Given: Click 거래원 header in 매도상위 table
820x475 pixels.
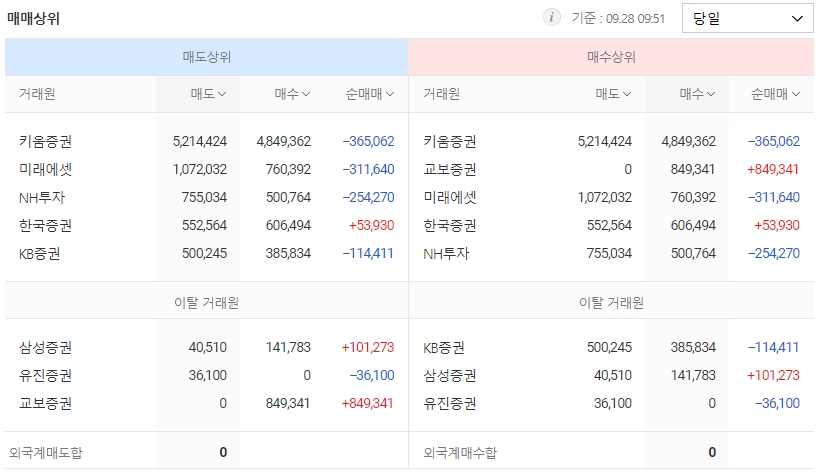Looking at the screenshot, I should pyautogui.click(x=37, y=94).
